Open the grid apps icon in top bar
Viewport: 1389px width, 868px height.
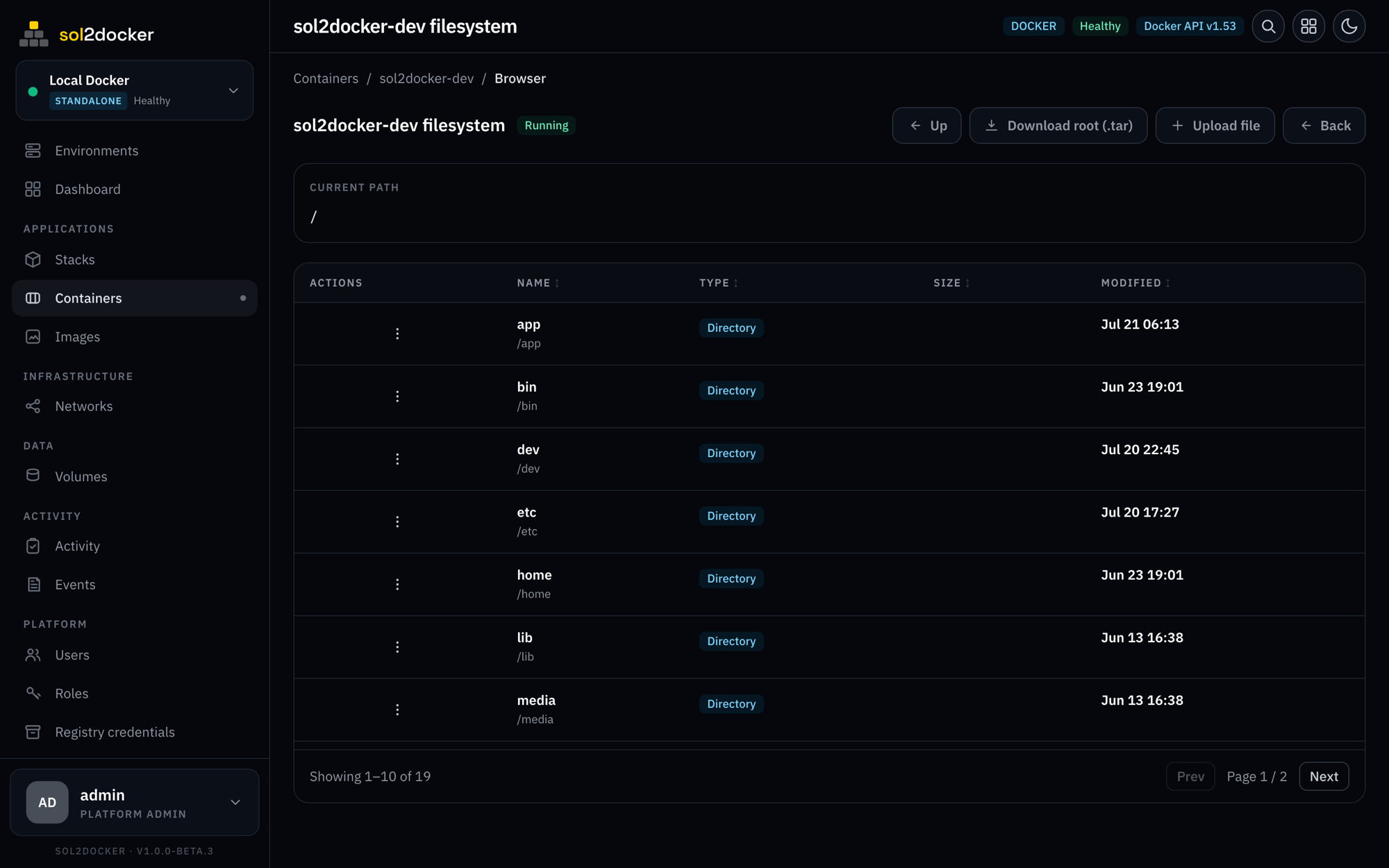1308,26
